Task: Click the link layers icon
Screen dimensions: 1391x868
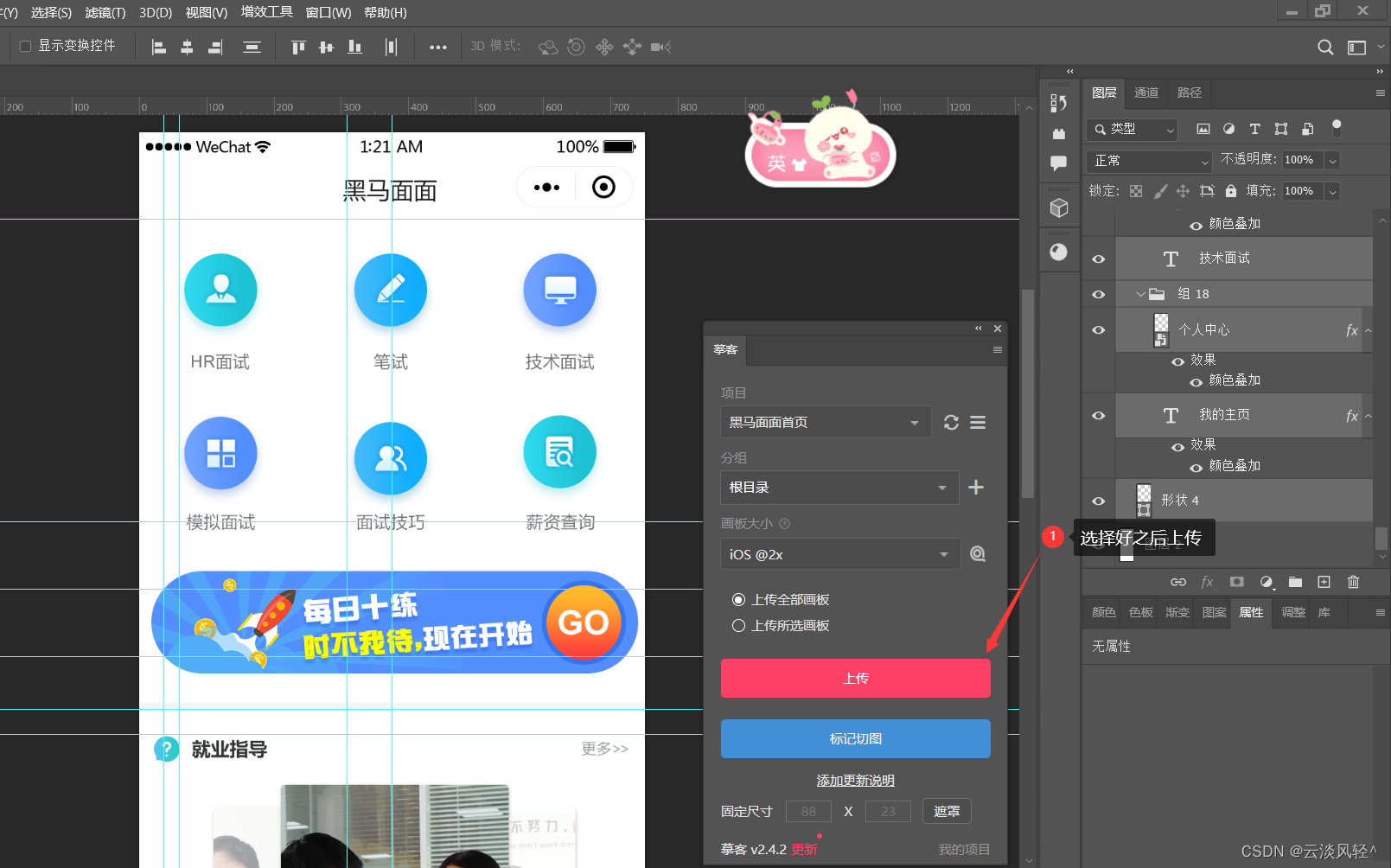Action: click(1178, 582)
